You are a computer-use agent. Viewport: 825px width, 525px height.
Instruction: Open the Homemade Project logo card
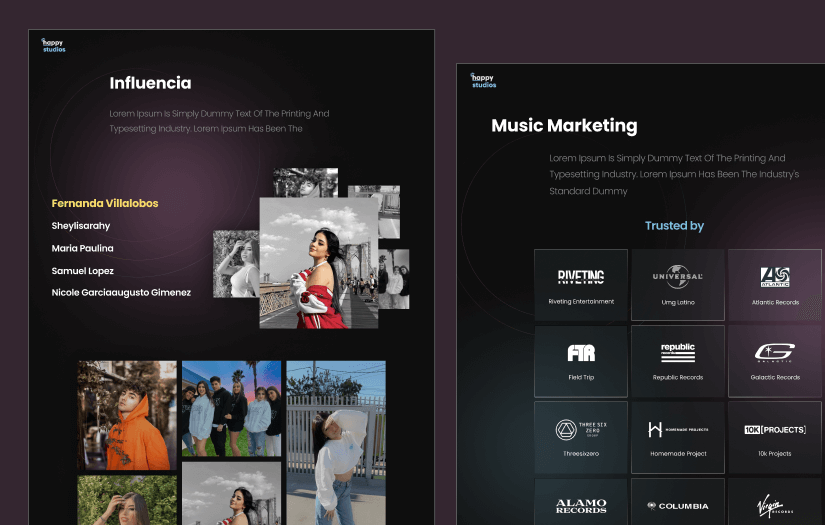(x=678, y=437)
